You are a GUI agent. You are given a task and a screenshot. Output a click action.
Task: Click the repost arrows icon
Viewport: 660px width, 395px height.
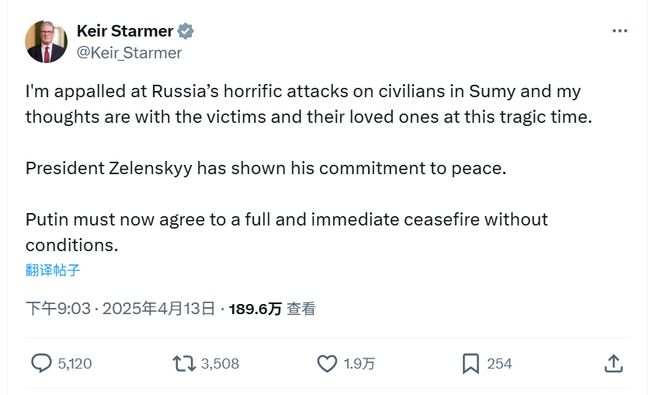coord(184,363)
